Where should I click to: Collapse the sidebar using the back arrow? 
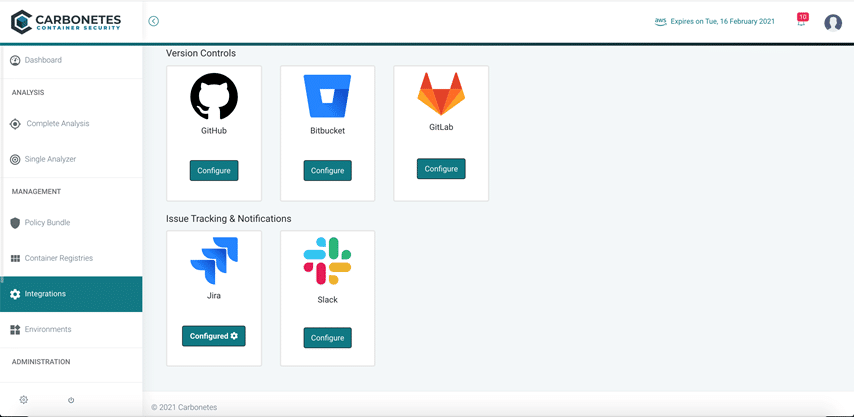click(x=154, y=21)
